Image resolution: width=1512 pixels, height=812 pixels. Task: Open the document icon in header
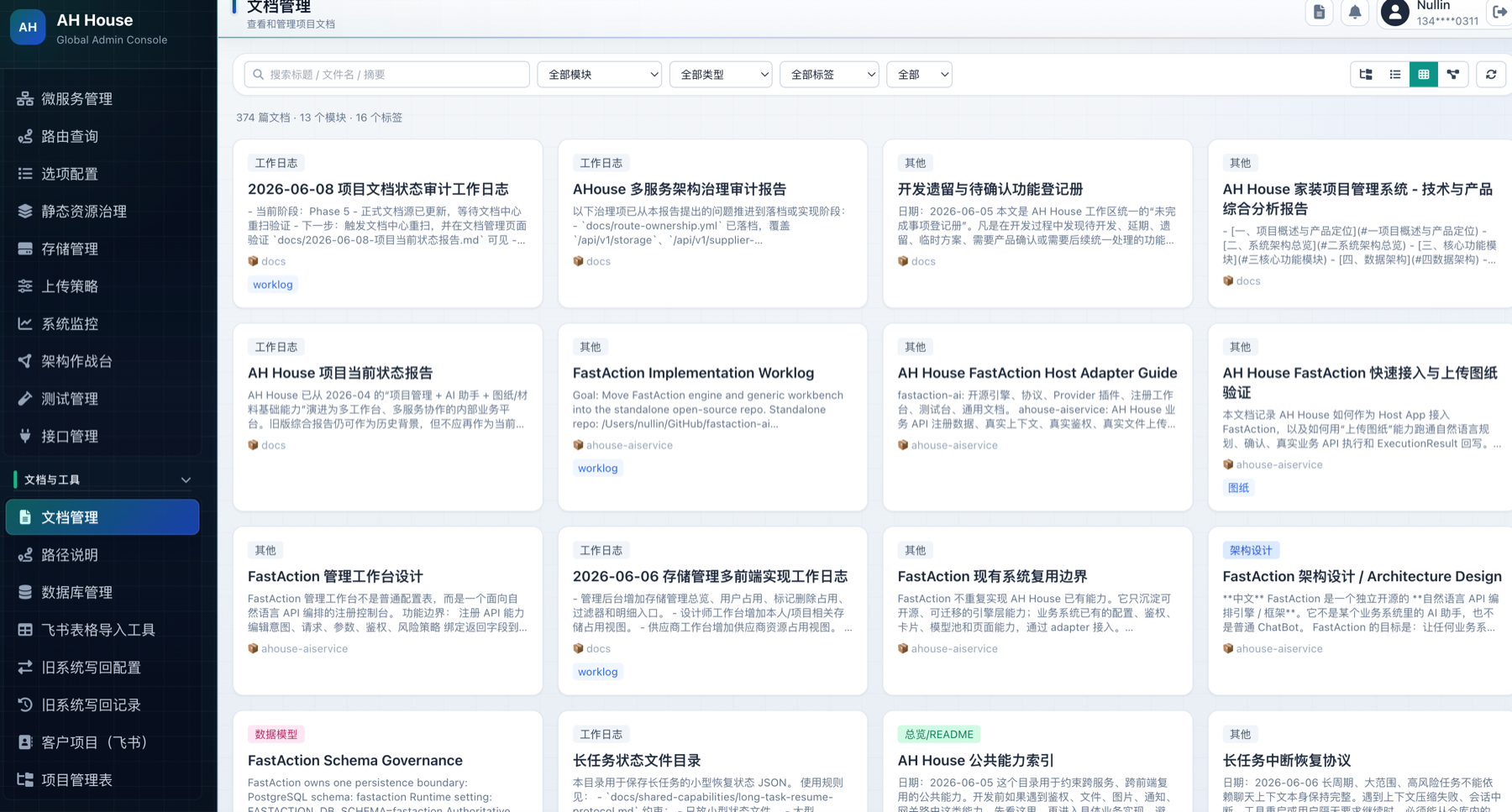click(x=1319, y=12)
